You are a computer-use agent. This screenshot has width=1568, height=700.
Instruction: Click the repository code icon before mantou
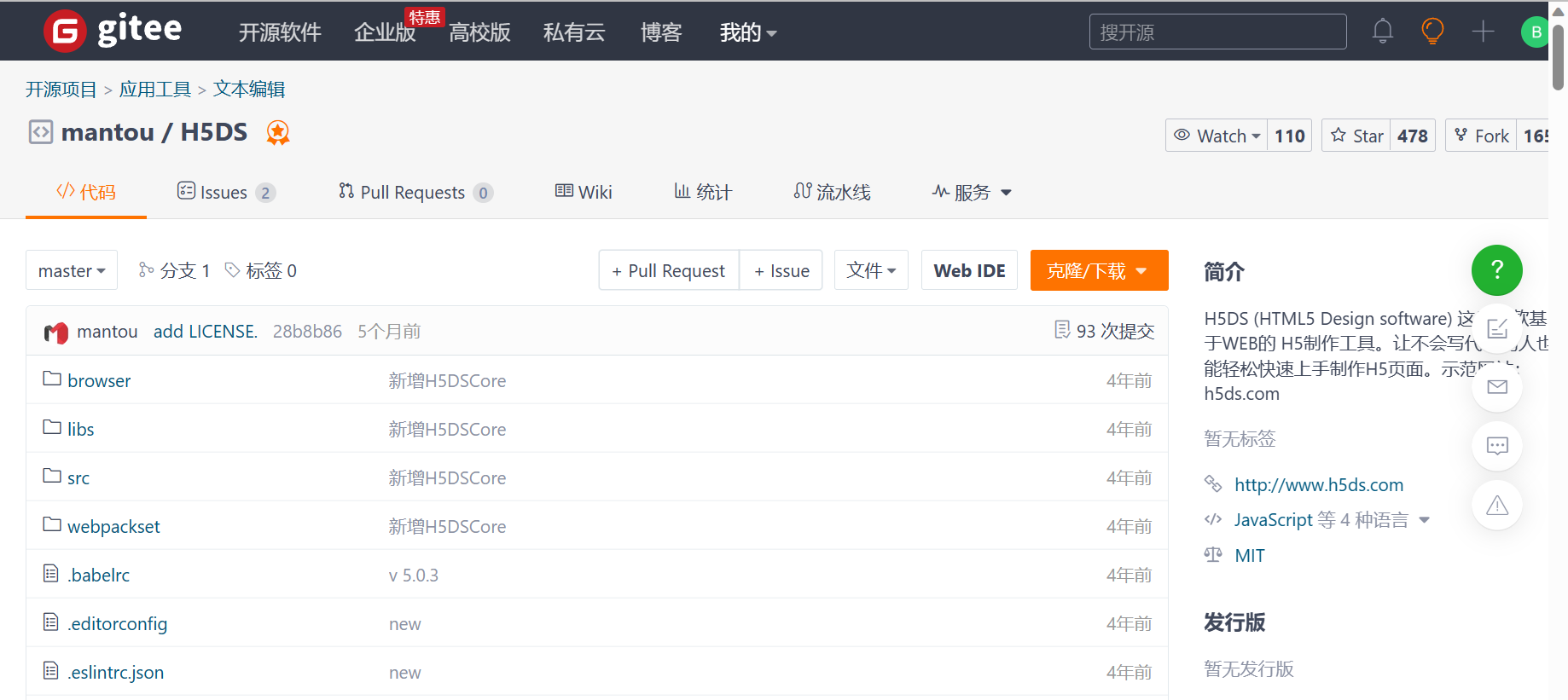[x=40, y=132]
